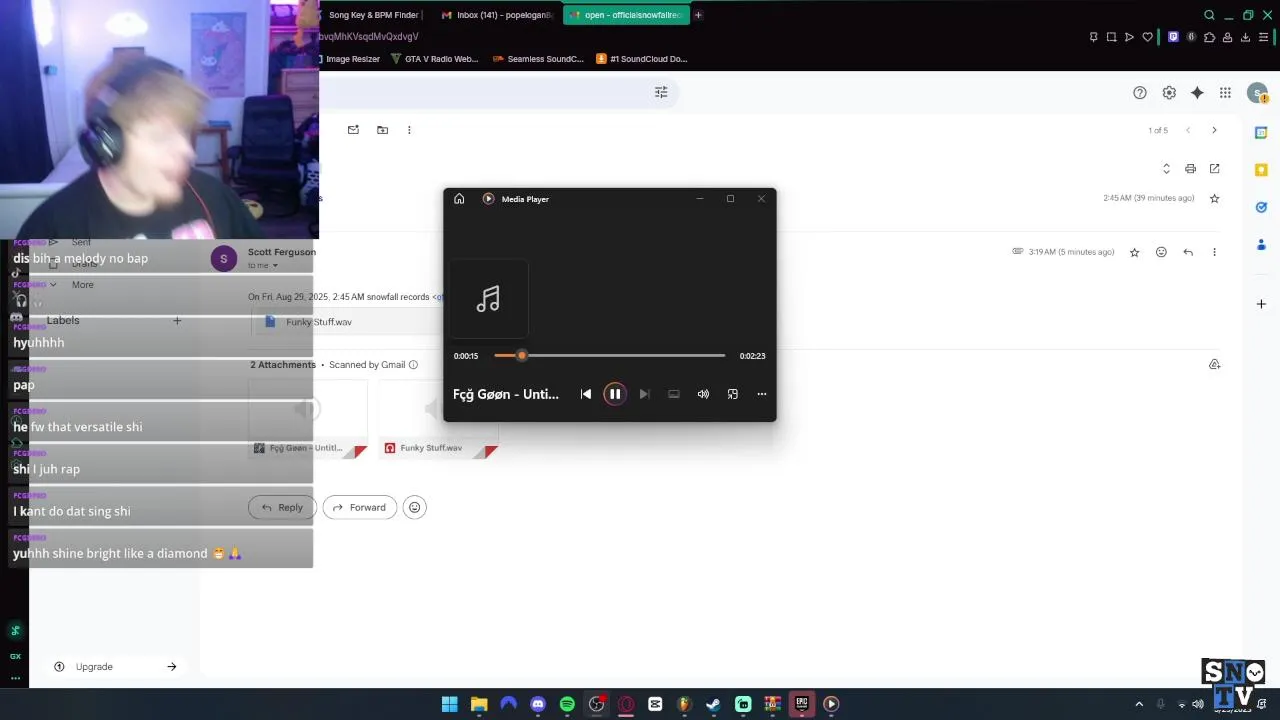React with emoji on 3:19 AM message

[1161, 252]
